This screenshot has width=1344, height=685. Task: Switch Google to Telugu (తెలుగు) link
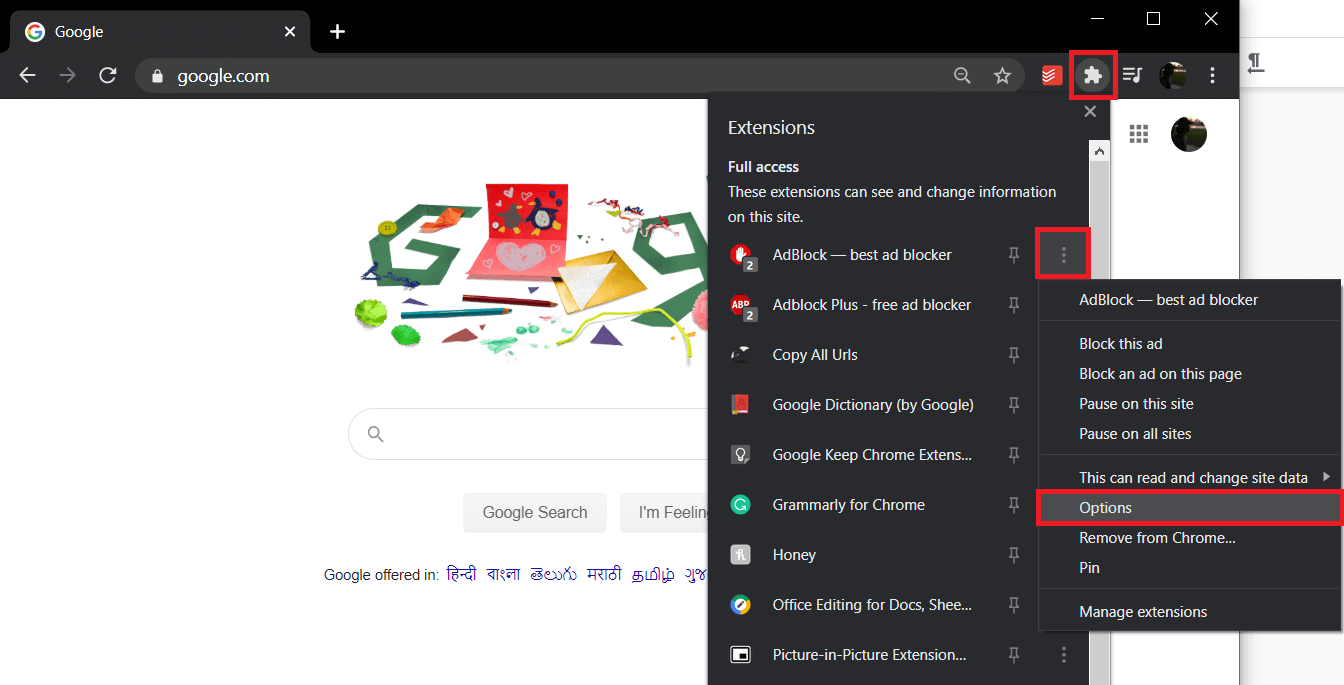[554, 575]
